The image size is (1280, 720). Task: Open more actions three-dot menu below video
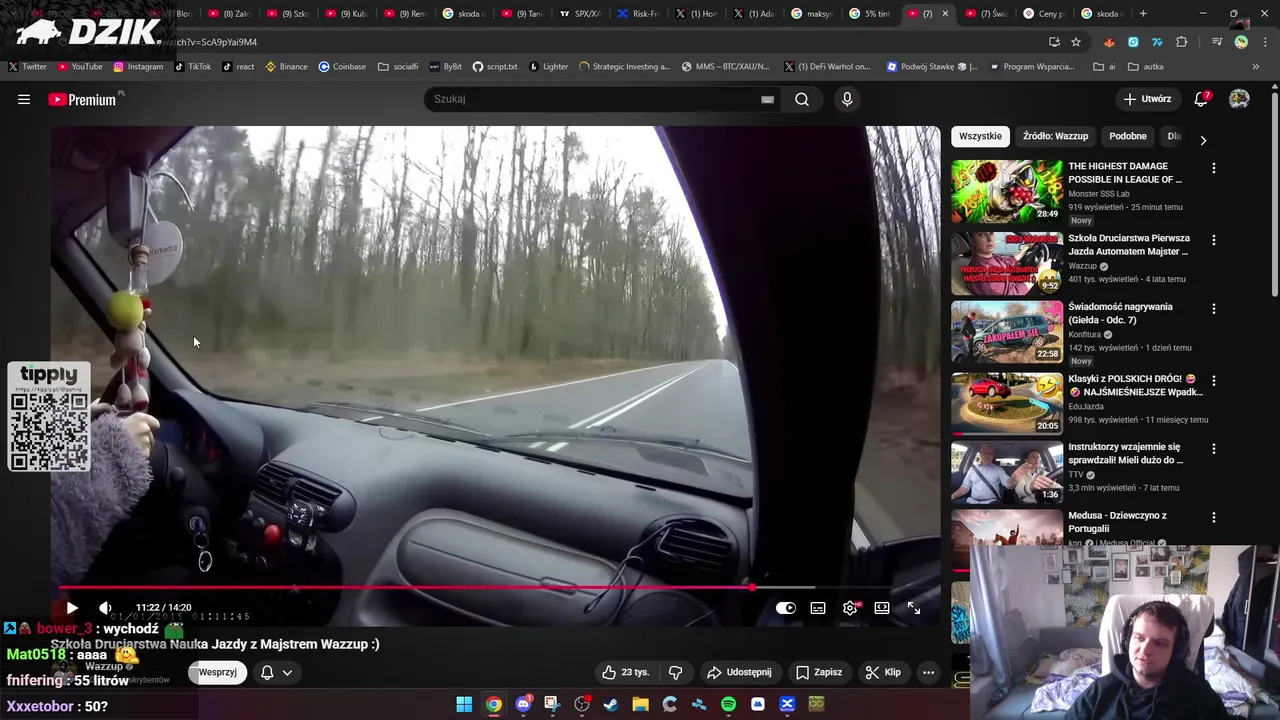pyautogui.click(x=928, y=672)
